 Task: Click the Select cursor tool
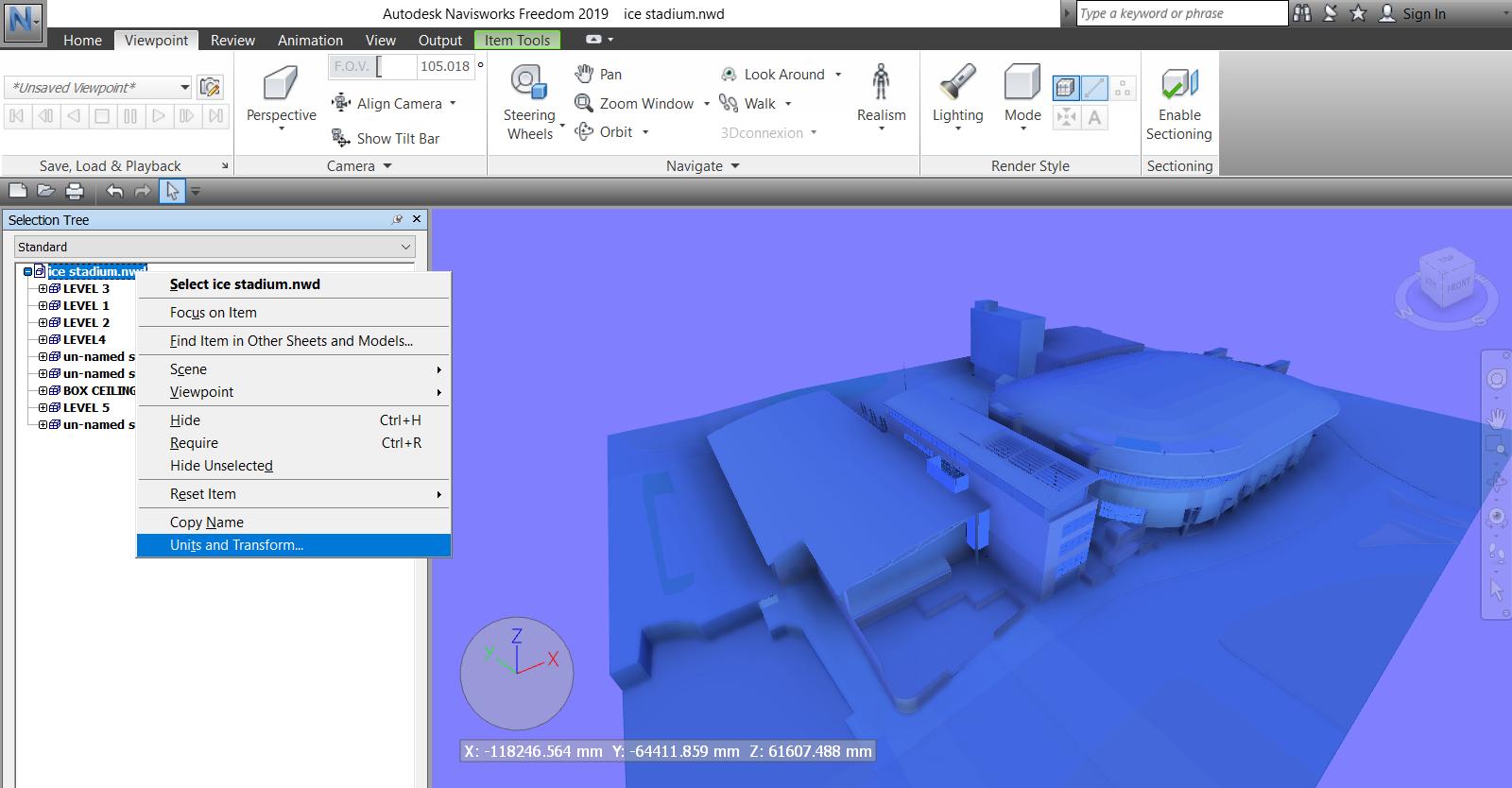172,191
